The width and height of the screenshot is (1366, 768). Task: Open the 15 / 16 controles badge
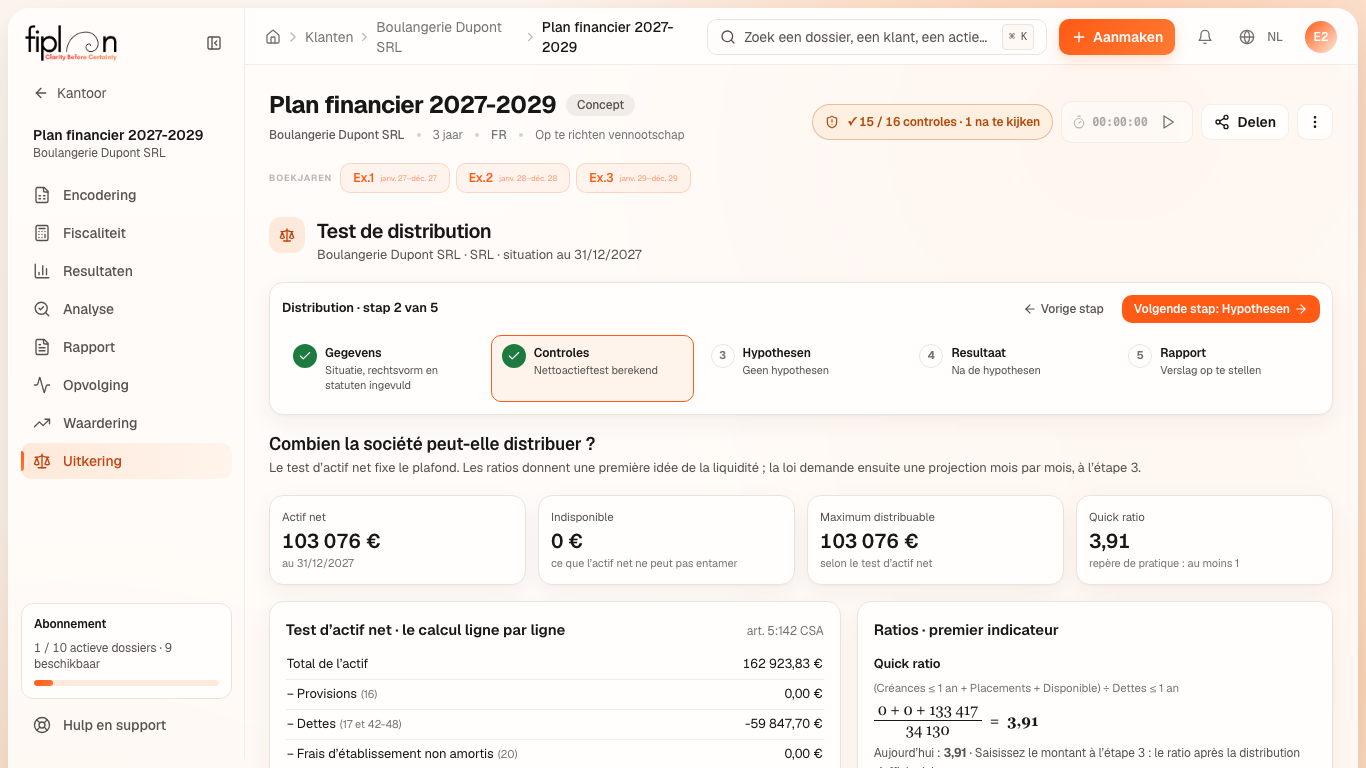(x=932, y=122)
